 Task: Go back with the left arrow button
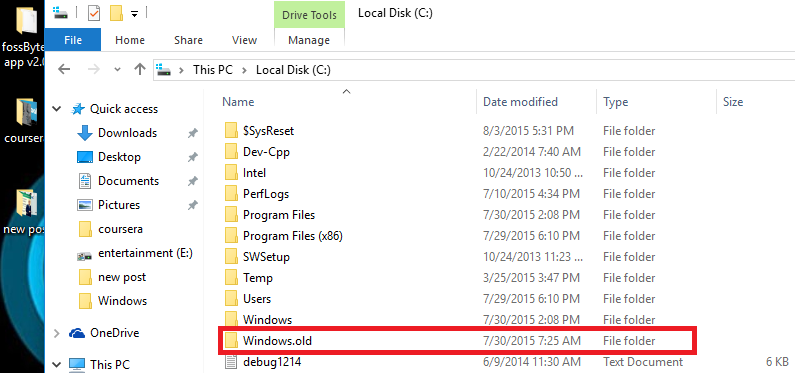click(64, 69)
